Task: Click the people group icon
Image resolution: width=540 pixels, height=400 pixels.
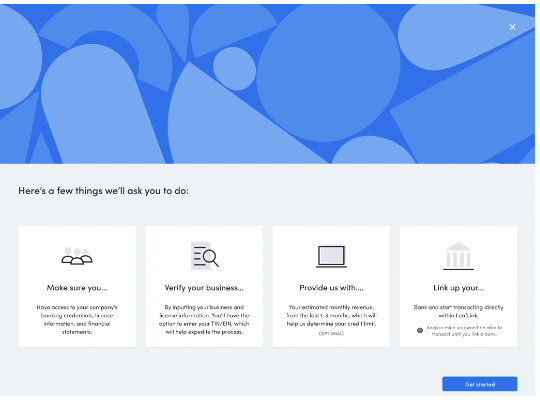Action: click(x=77, y=256)
